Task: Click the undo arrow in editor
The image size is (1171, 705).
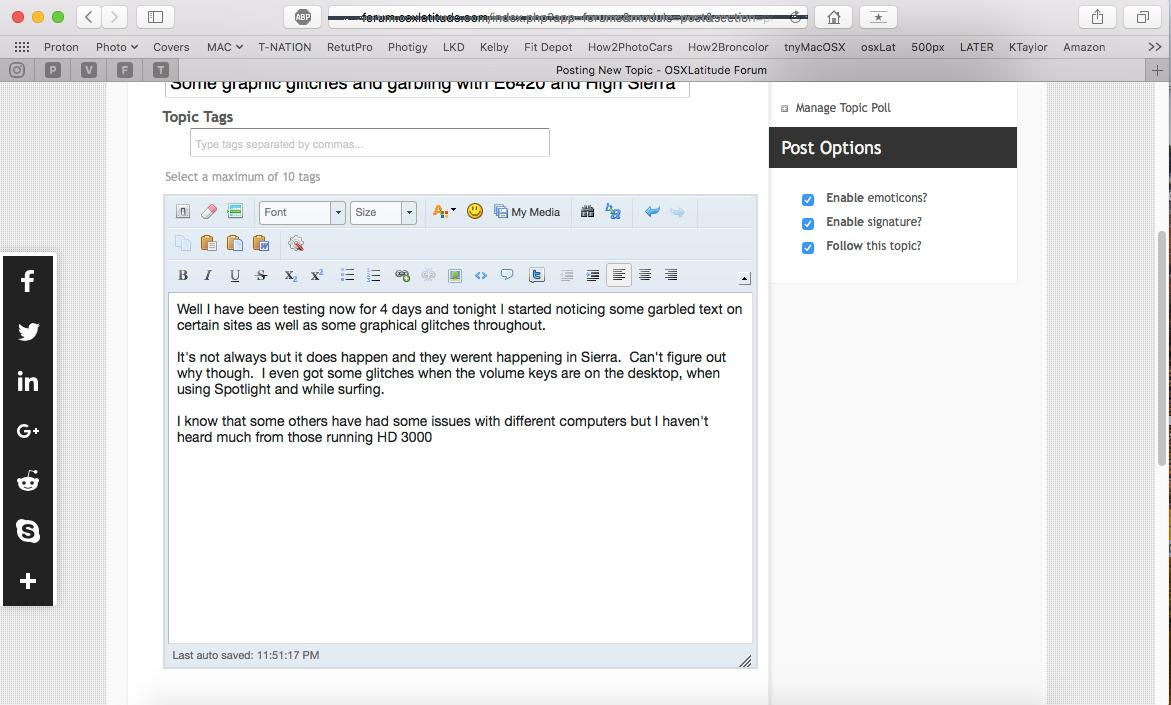Action: point(652,211)
